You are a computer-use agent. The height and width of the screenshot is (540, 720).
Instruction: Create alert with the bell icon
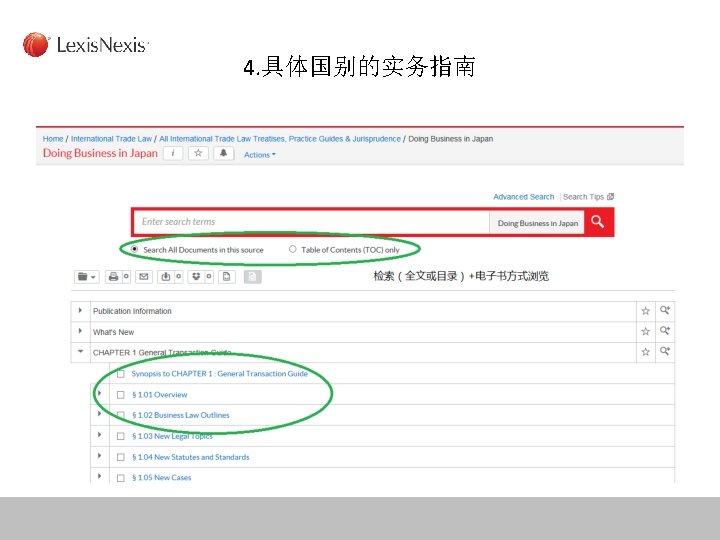[224, 153]
